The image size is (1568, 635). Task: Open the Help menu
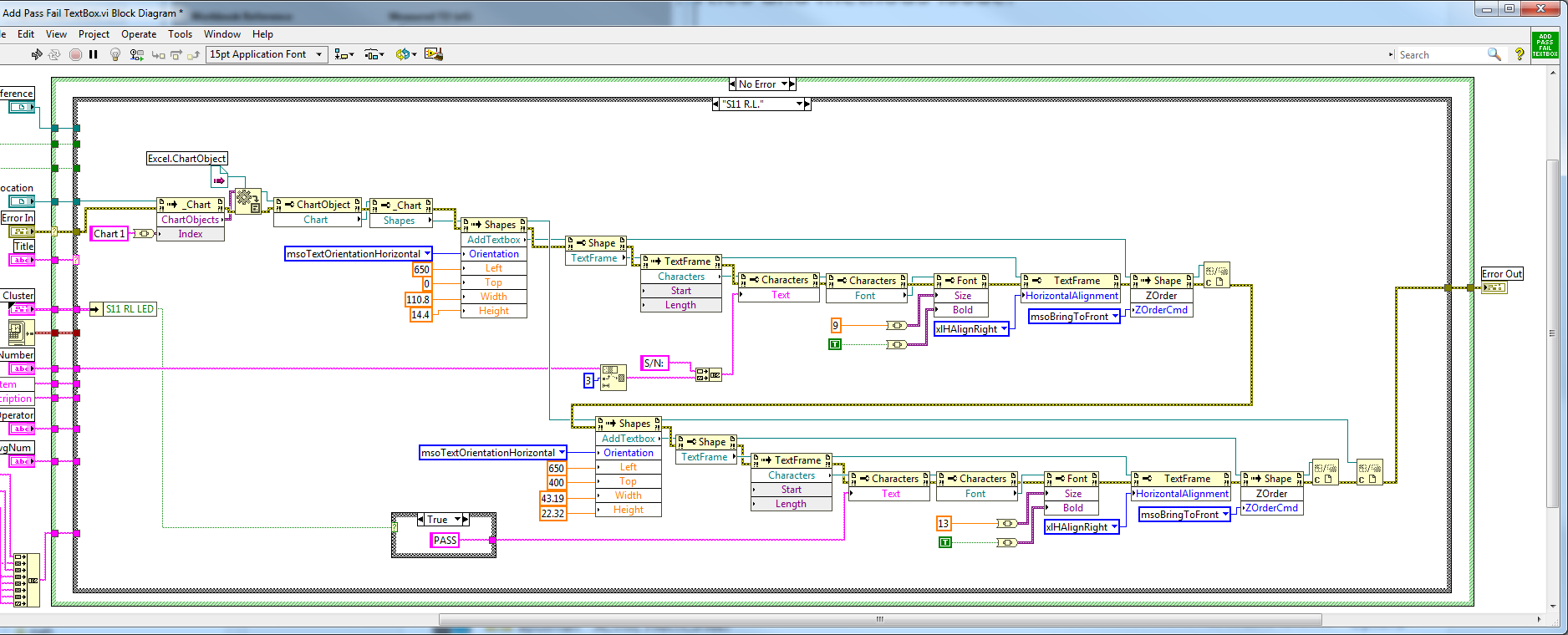pyautogui.click(x=262, y=34)
